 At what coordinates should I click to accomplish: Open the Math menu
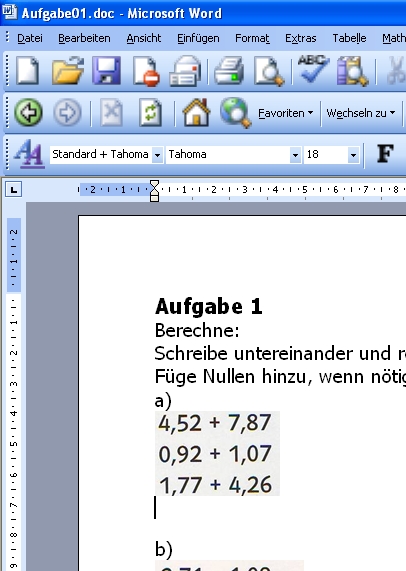(x=394, y=38)
